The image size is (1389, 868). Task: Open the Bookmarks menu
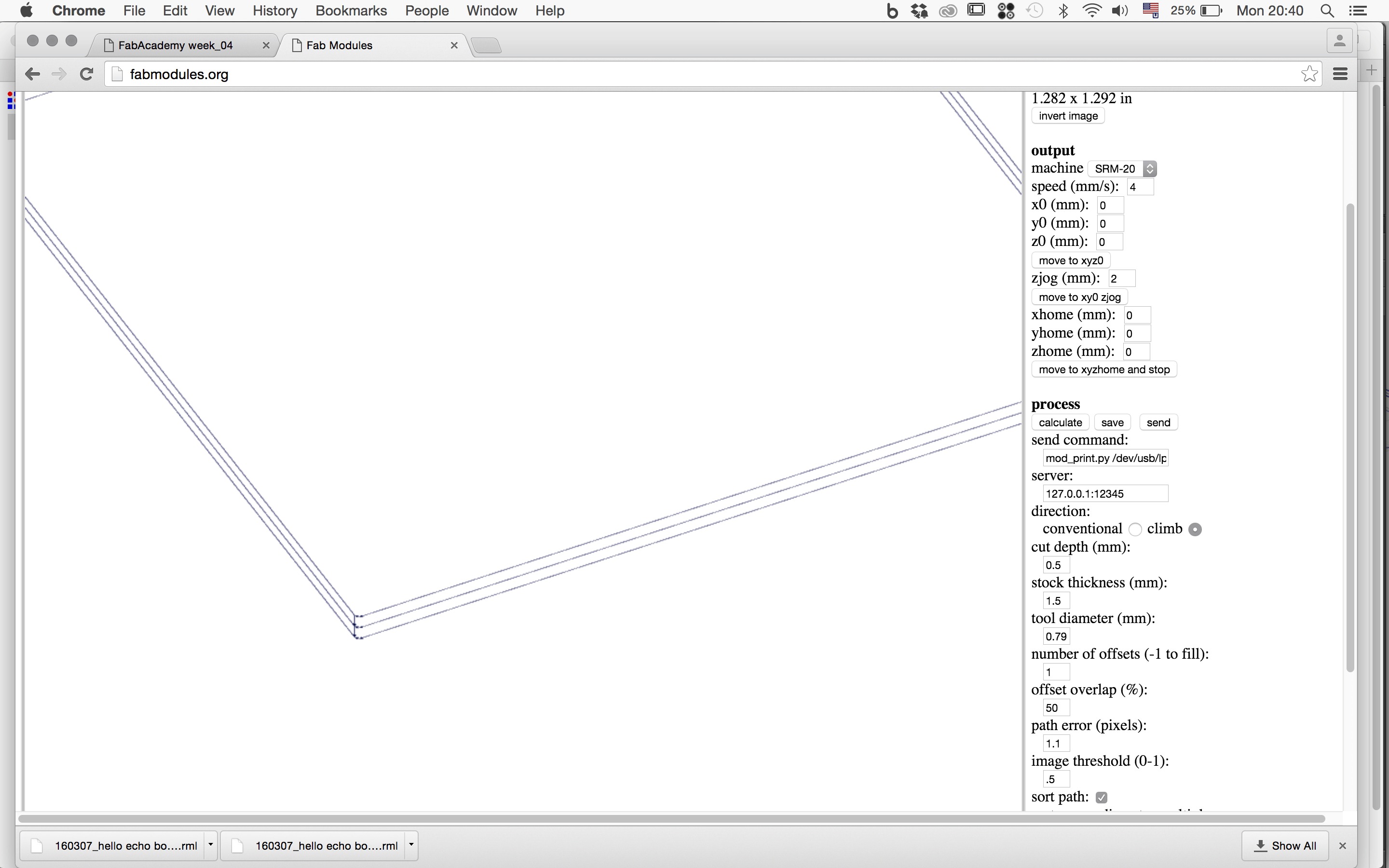coord(351,11)
